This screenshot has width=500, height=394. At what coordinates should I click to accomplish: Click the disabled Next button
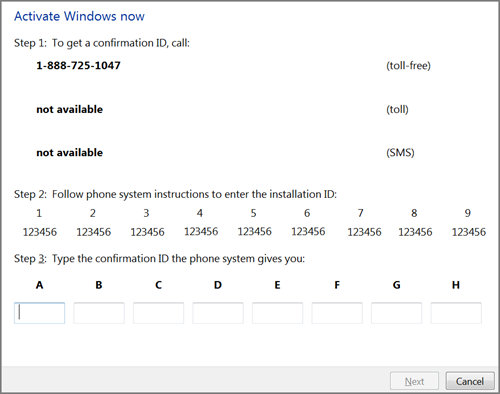pyautogui.click(x=414, y=381)
